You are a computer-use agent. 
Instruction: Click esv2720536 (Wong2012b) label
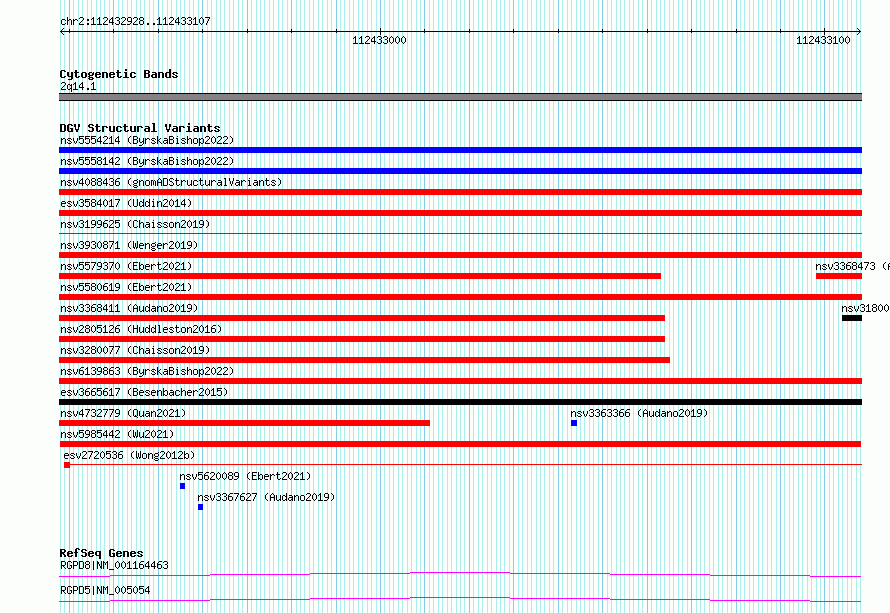[129, 455]
